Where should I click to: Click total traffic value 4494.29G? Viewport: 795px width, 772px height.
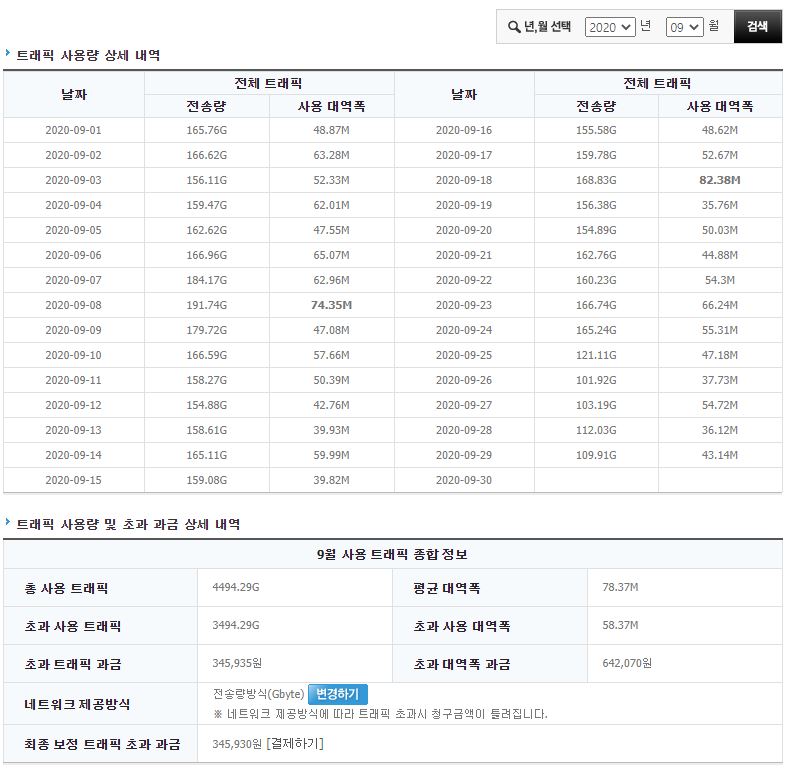coord(236,587)
